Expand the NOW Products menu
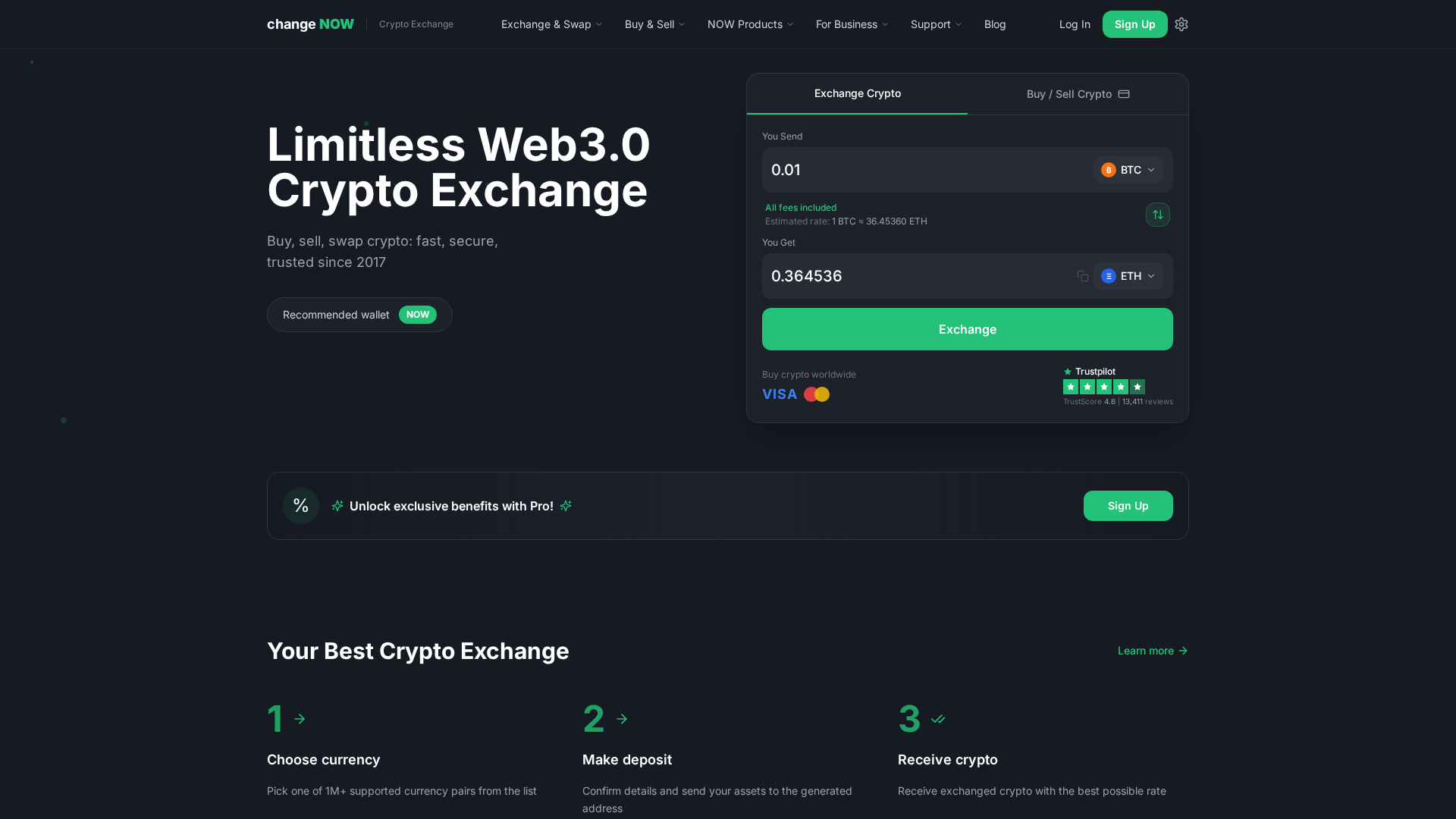The height and width of the screenshot is (819, 1456). coord(750,24)
